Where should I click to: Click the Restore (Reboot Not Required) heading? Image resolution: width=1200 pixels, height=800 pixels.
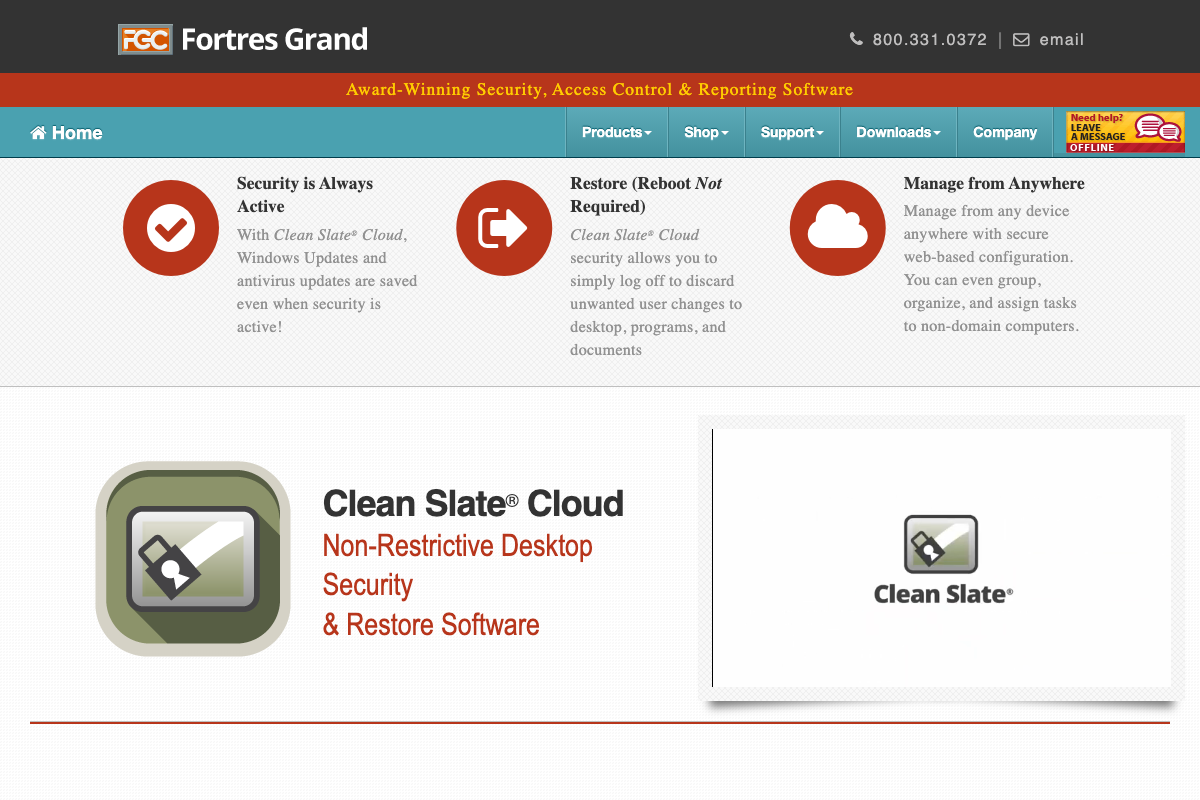point(646,195)
